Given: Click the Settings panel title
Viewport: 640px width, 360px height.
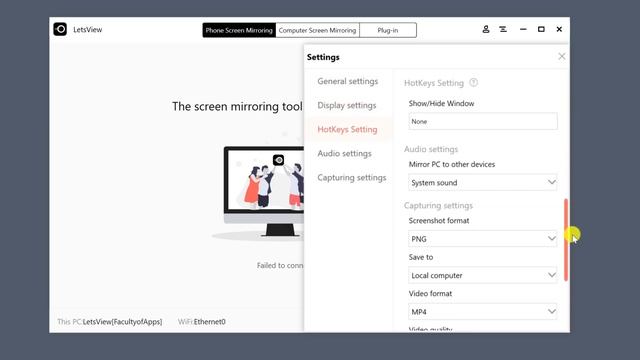Looking at the screenshot, I should pyautogui.click(x=323, y=57).
